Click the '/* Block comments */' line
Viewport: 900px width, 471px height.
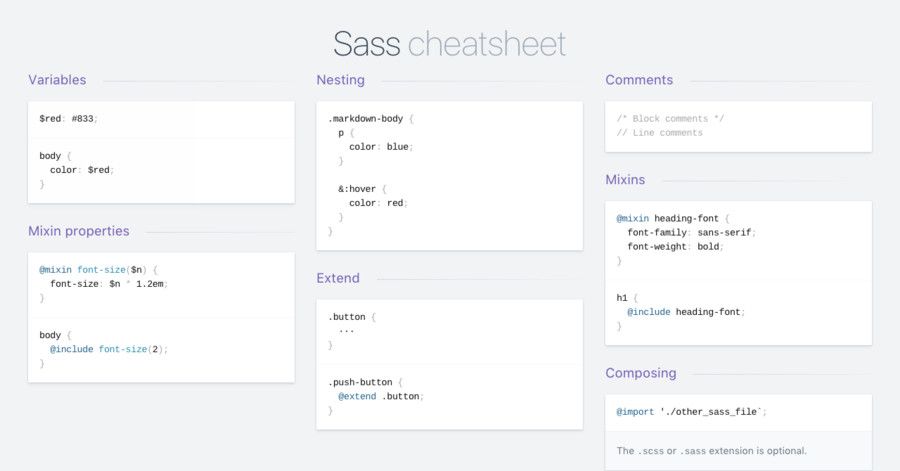[x=670, y=119]
